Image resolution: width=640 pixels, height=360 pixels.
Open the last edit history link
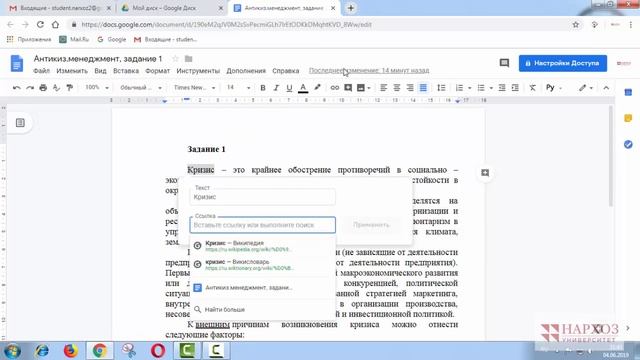369,71
